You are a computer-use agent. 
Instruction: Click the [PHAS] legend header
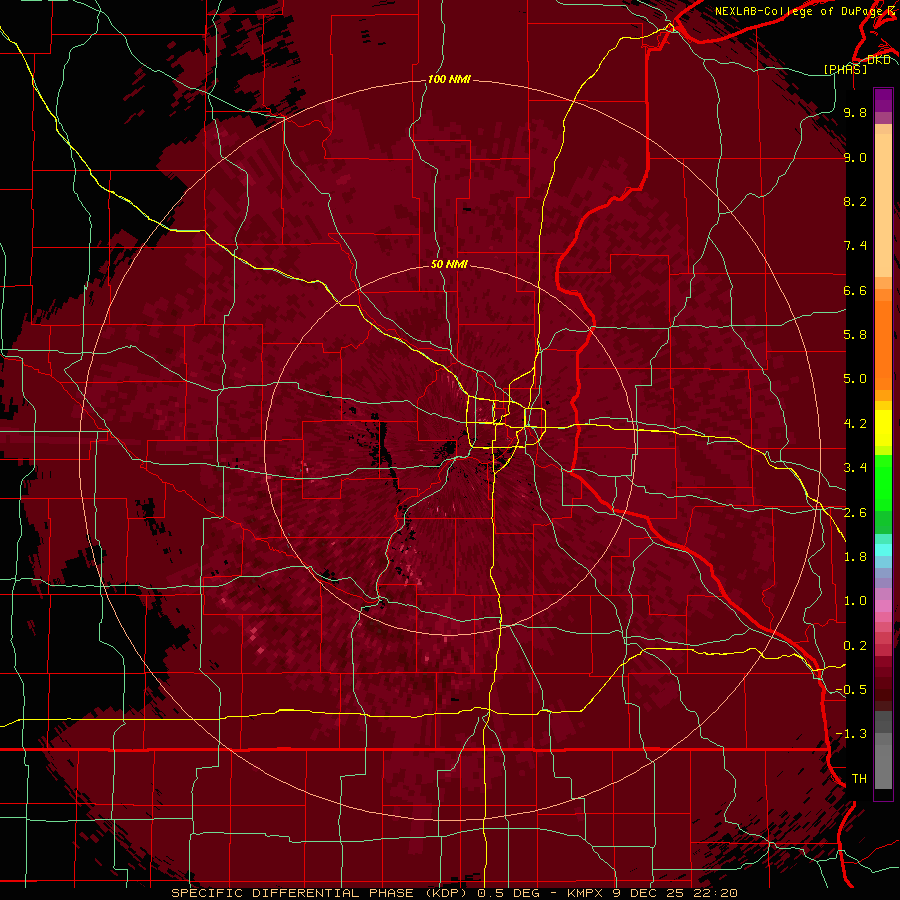(845, 69)
